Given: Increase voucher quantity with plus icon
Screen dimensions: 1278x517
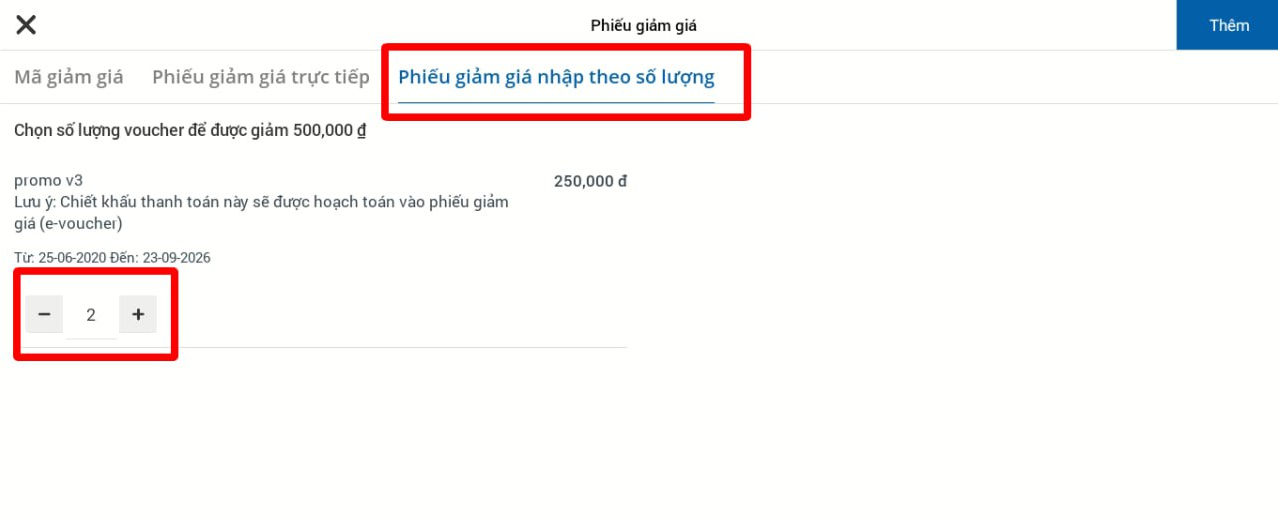Looking at the screenshot, I should 138,314.
